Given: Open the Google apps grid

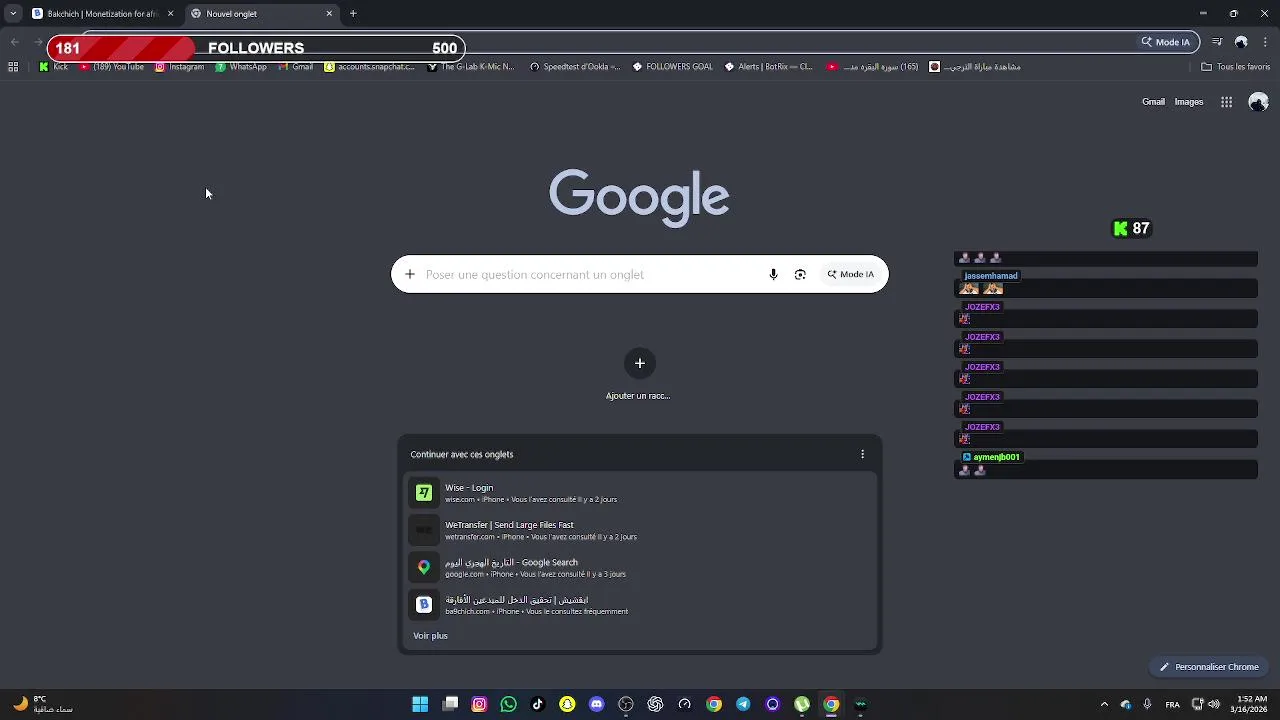Looking at the screenshot, I should tap(1226, 102).
